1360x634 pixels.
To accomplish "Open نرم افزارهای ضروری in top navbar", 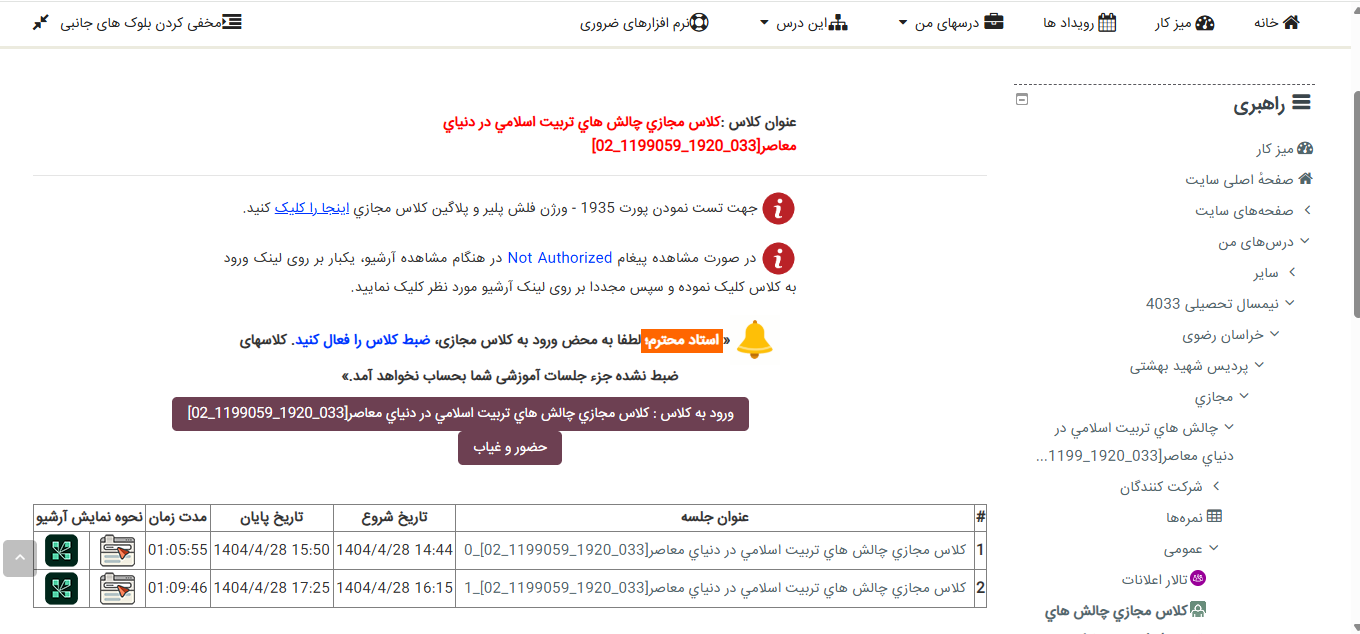I will pos(644,22).
